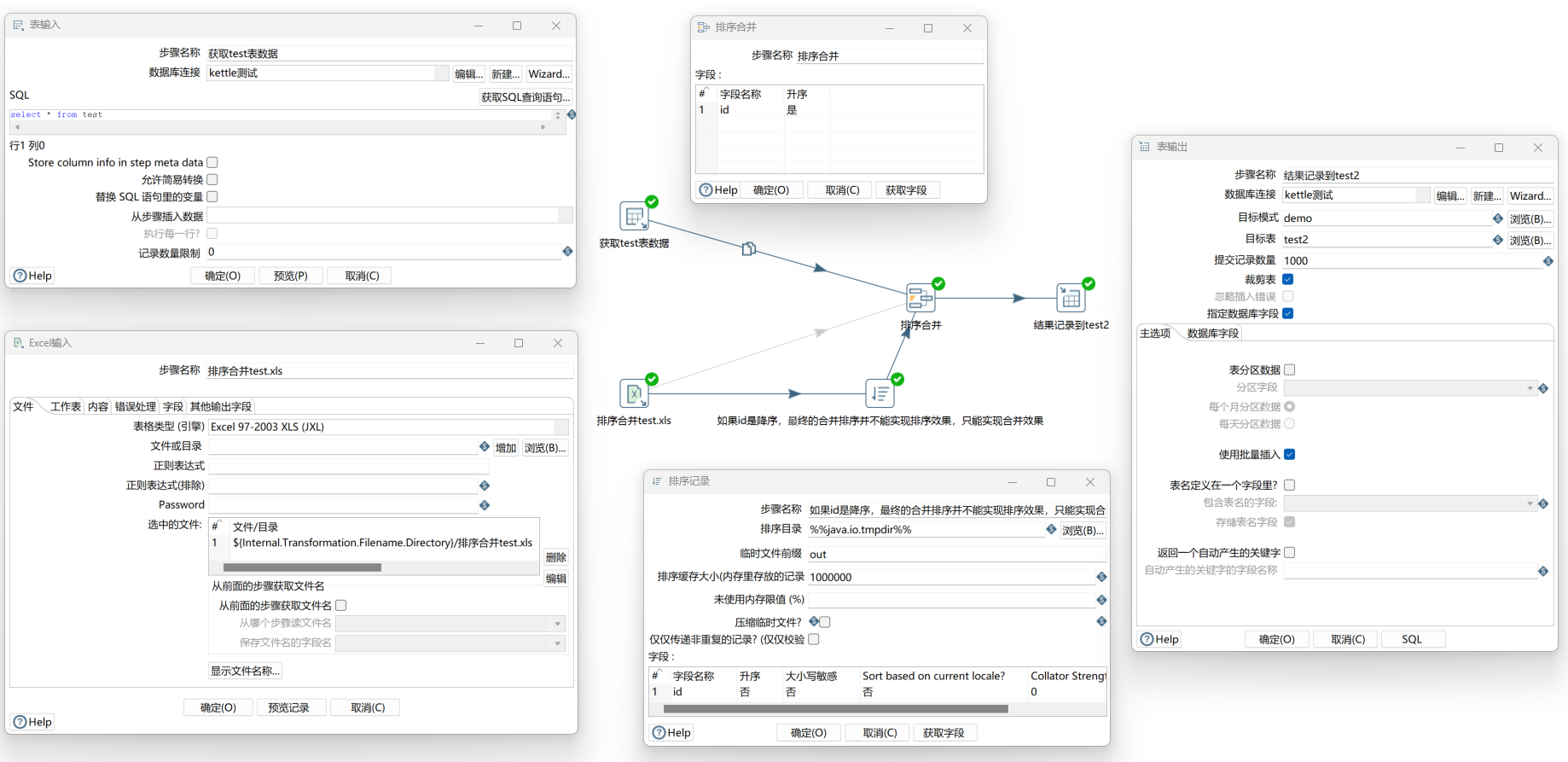
Task: Switch to the 工作表 tab
Action: click(66, 406)
